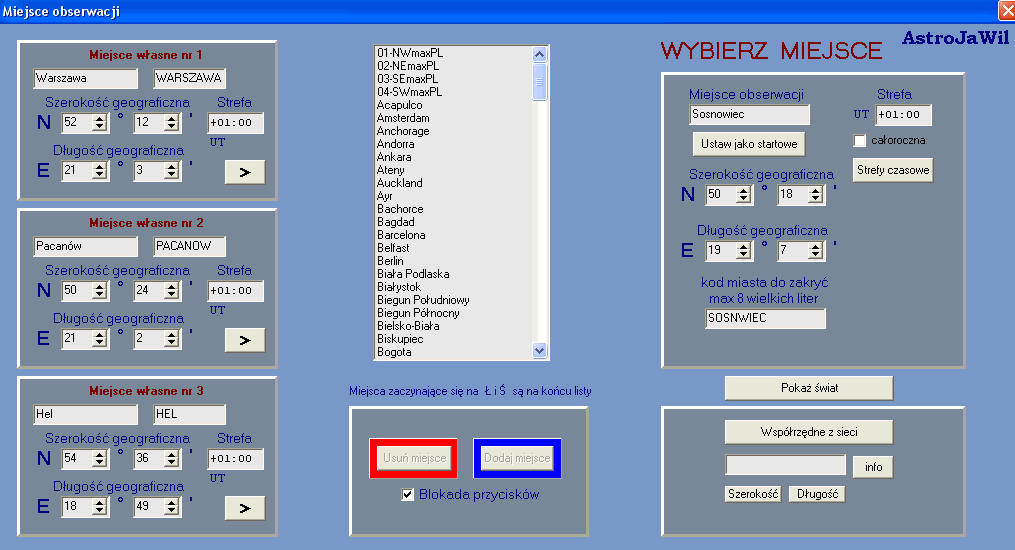Open Strefy czasowe button

pos(893,170)
